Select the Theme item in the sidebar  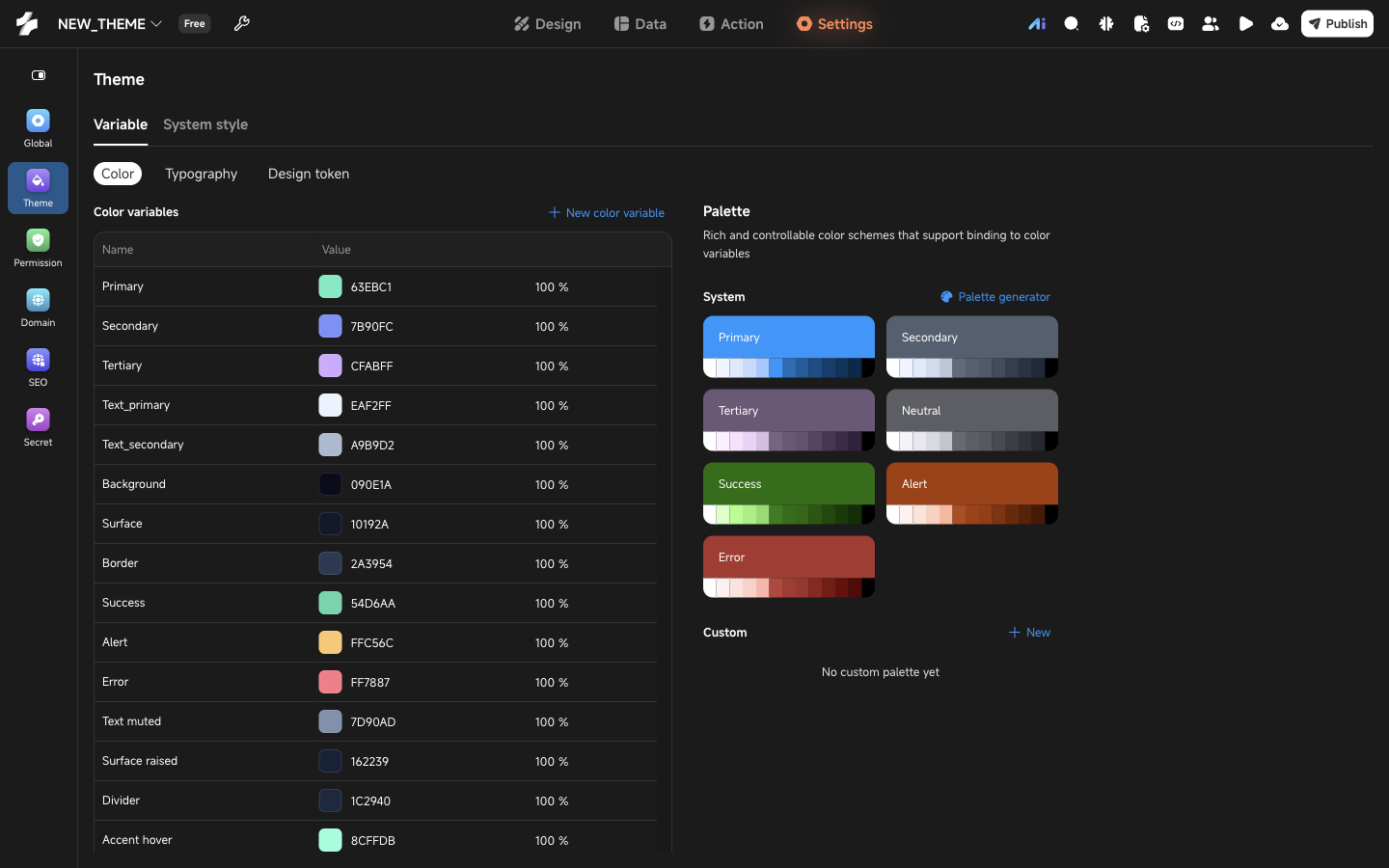pyautogui.click(x=38, y=188)
